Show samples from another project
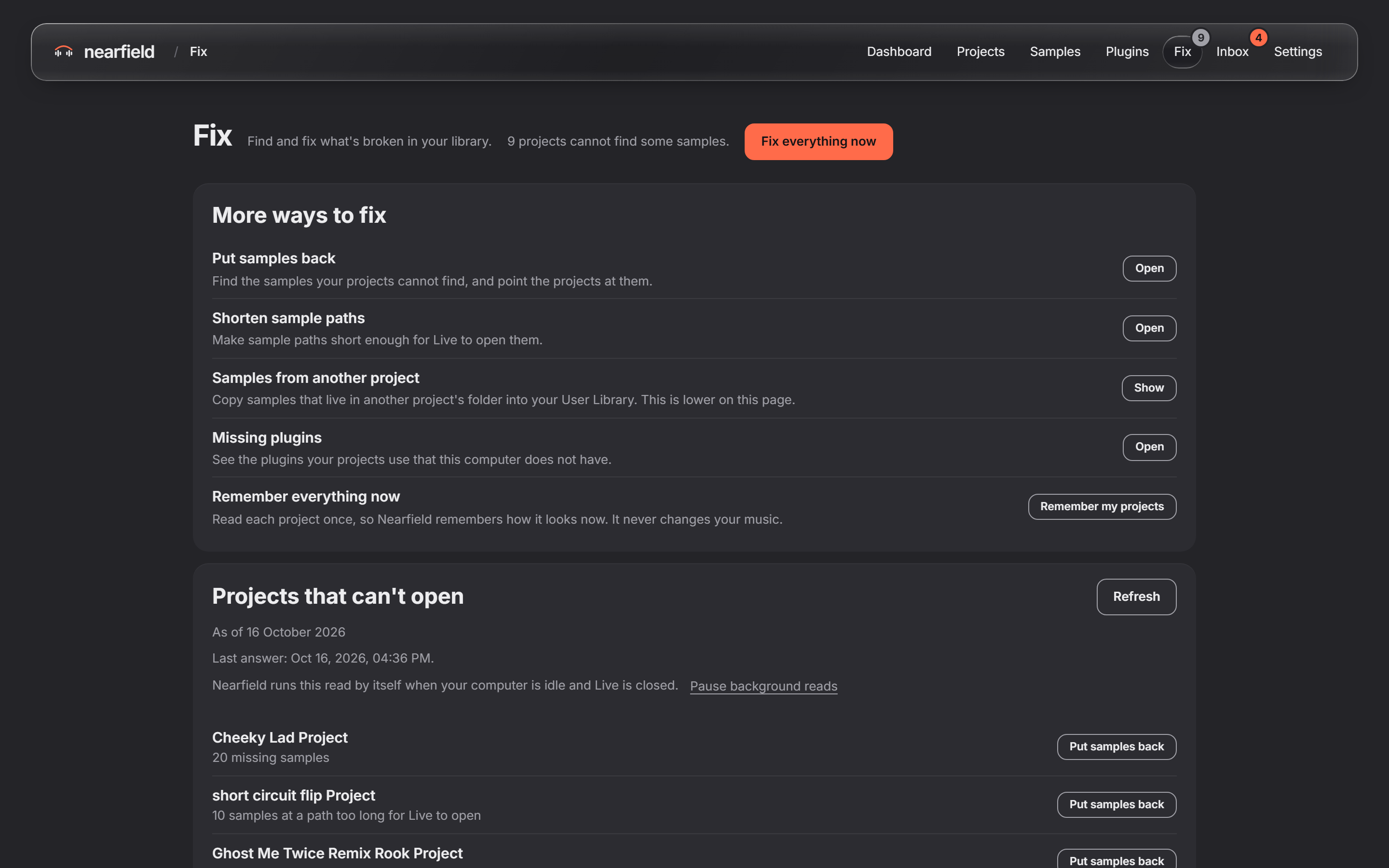The width and height of the screenshot is (1389, 868). click(1148, 388)
